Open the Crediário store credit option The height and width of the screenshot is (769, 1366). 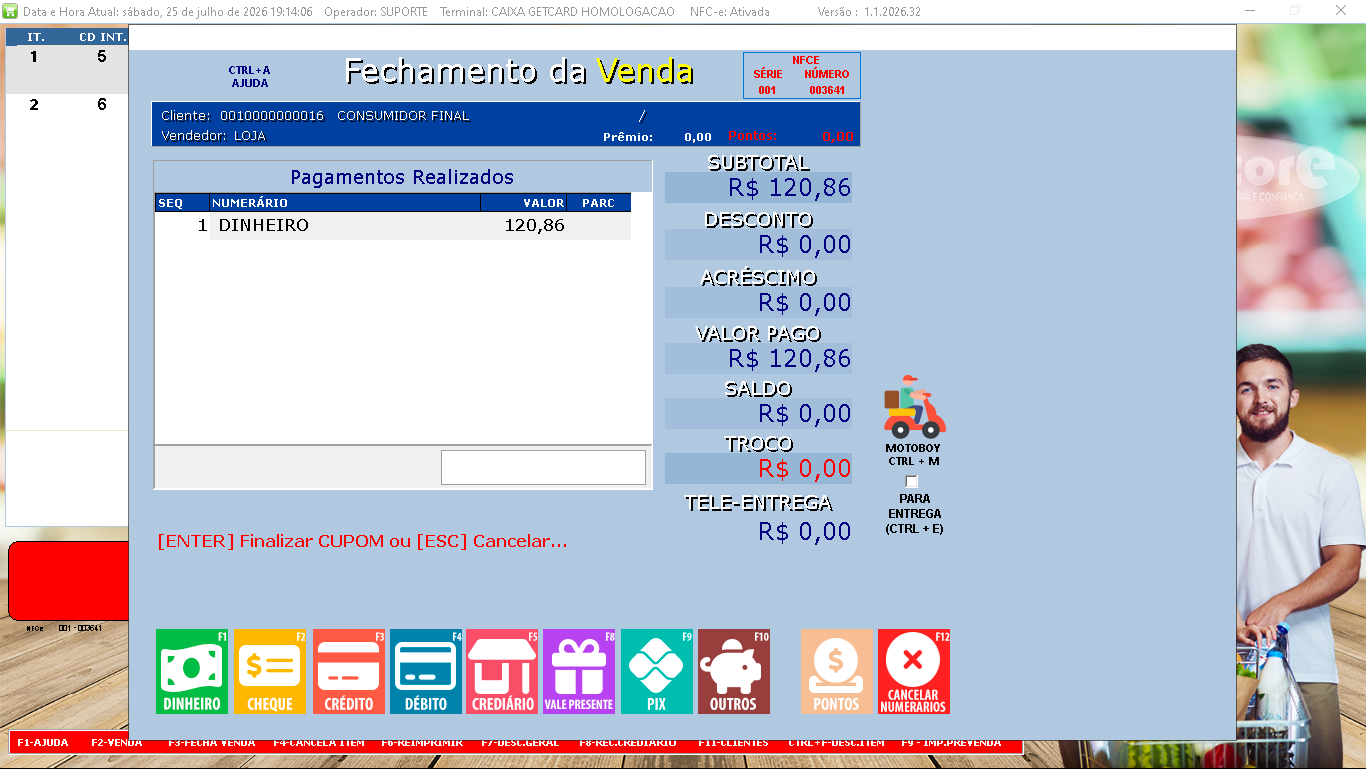click(502, 671)
